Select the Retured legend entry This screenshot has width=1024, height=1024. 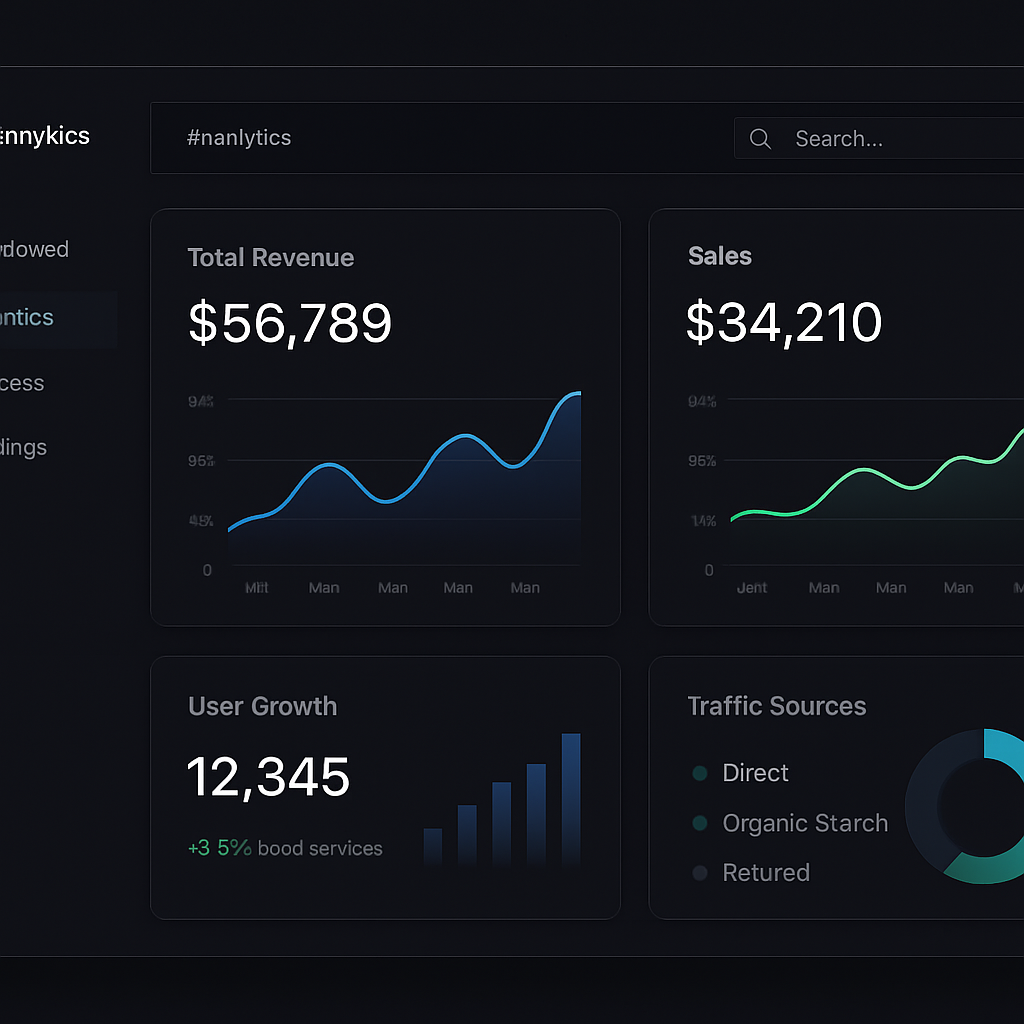pyautogui.click(x=766, y=872)
